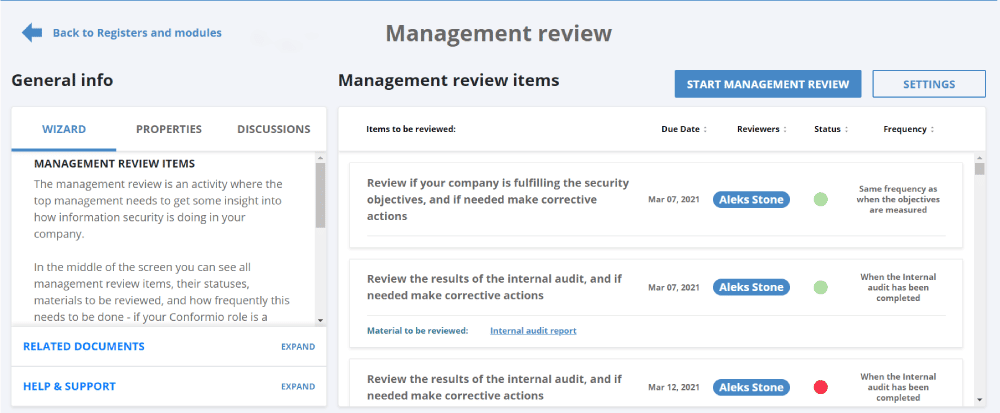Click the blue back arrow icon
Image resolution: width=1000 pixels, height=413 pixels.
(x=32, y=33)
